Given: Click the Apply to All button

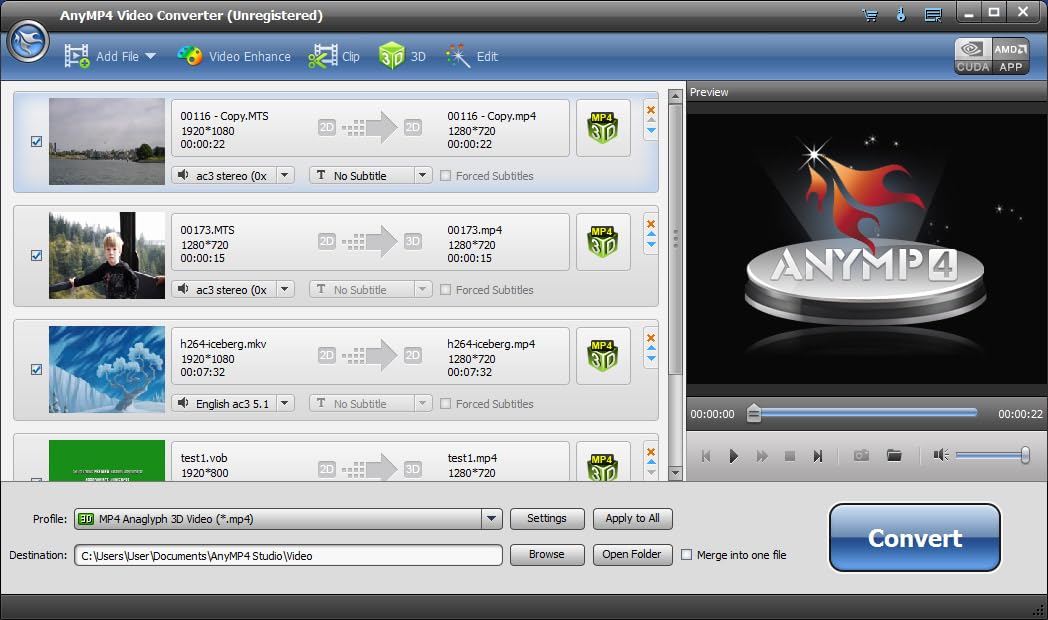Looking at the screenshot, I should point(632,519).
